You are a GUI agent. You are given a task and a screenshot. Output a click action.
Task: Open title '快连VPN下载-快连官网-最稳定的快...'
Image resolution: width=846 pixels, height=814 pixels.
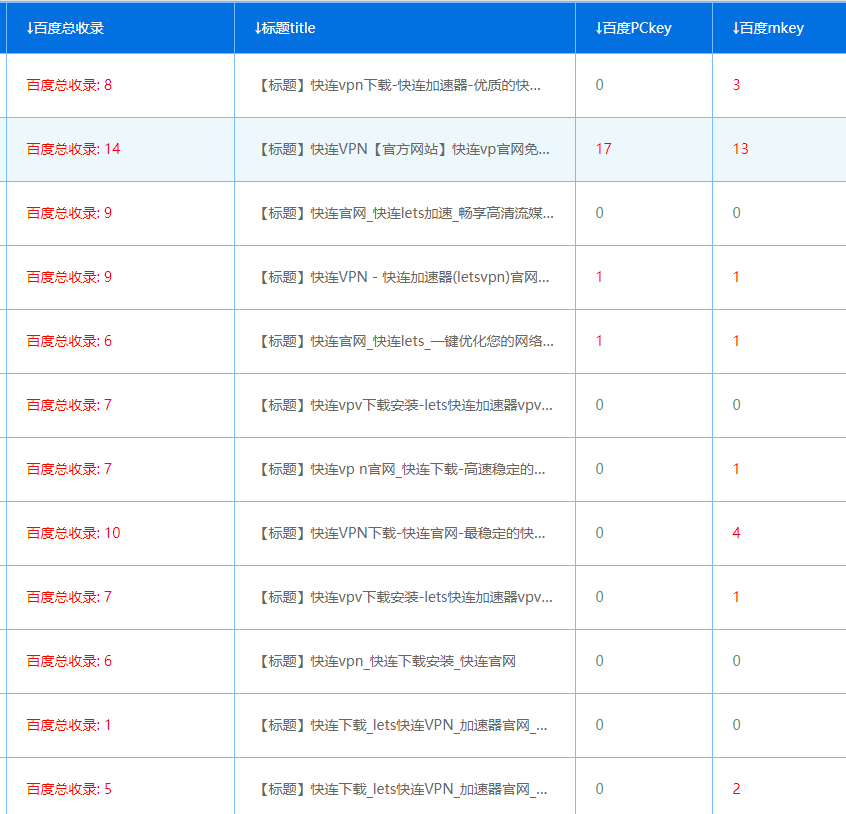[402, 533]
